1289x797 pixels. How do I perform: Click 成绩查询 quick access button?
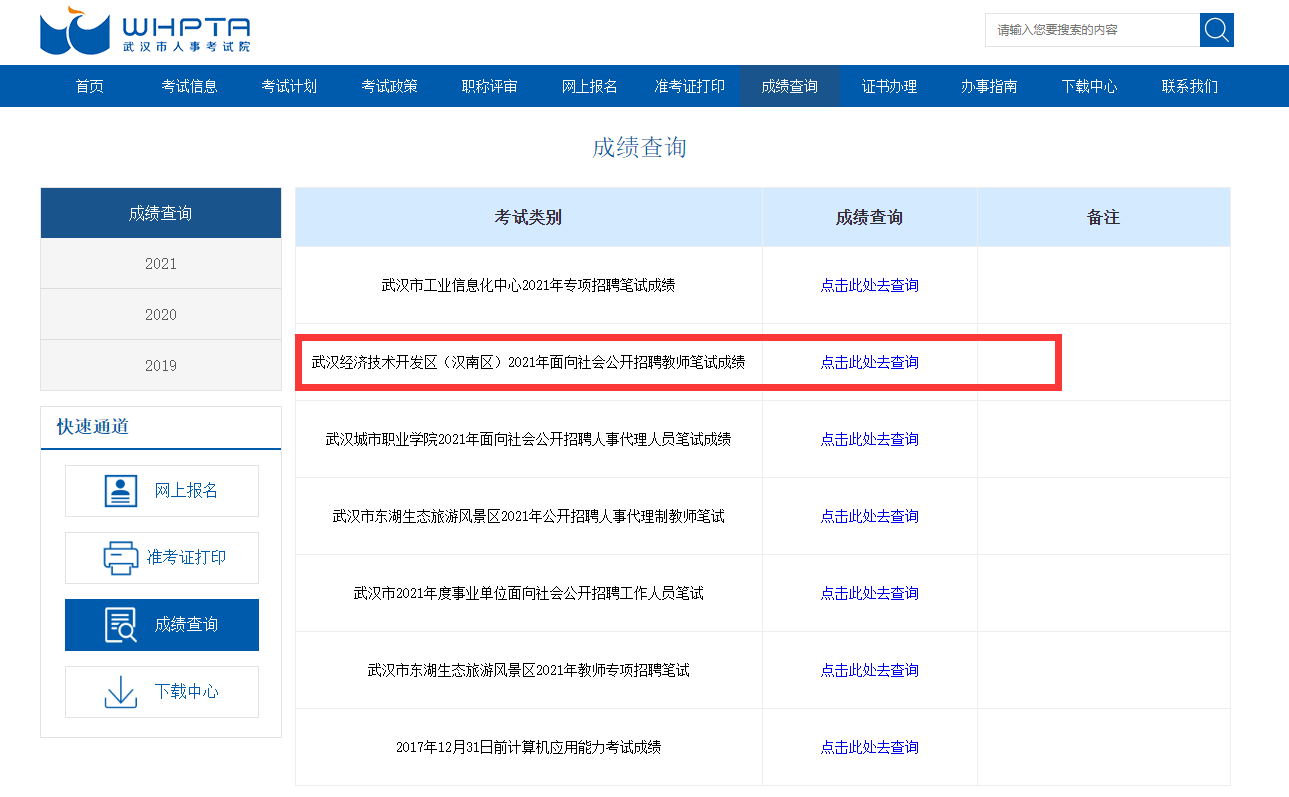pyautogui.click(x=162, y=625)
